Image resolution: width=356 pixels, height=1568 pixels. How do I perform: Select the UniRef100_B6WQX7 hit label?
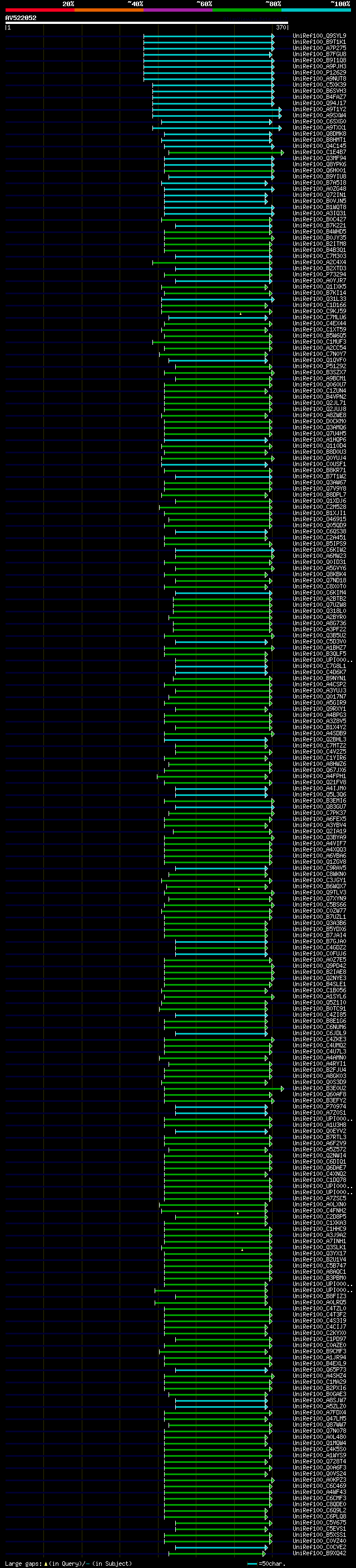tap(319, 886)
